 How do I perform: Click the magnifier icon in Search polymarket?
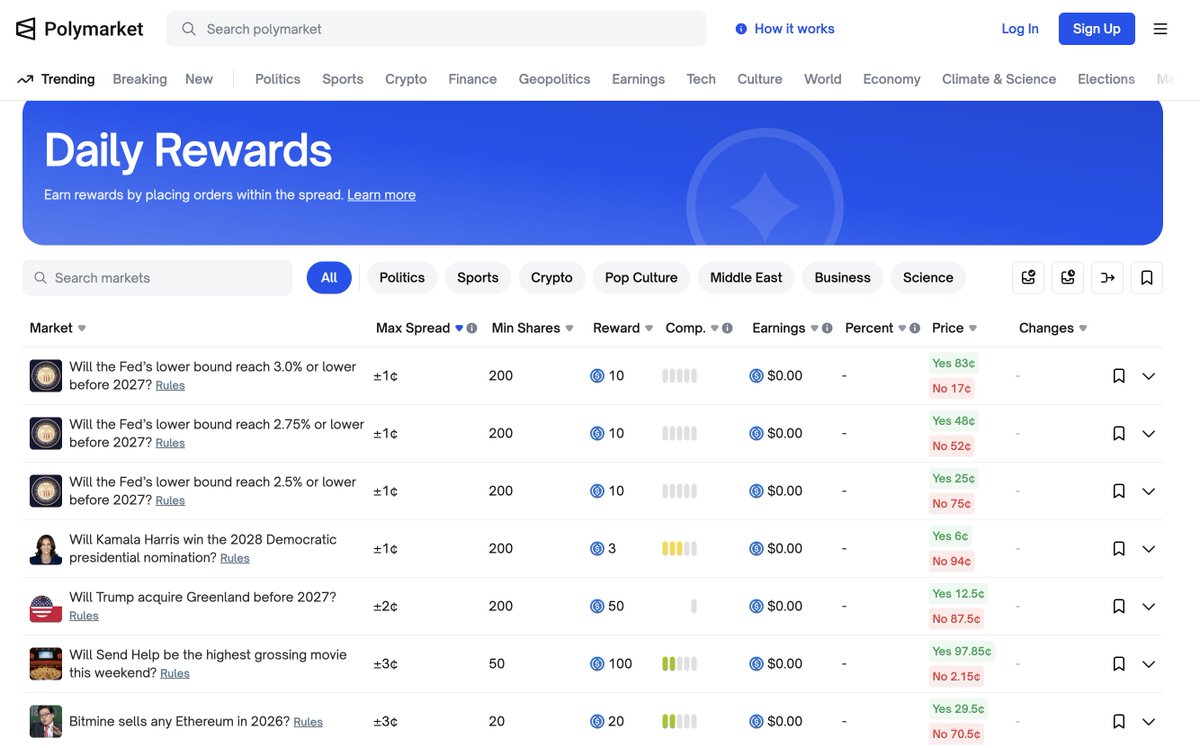(x=188, y=29)
